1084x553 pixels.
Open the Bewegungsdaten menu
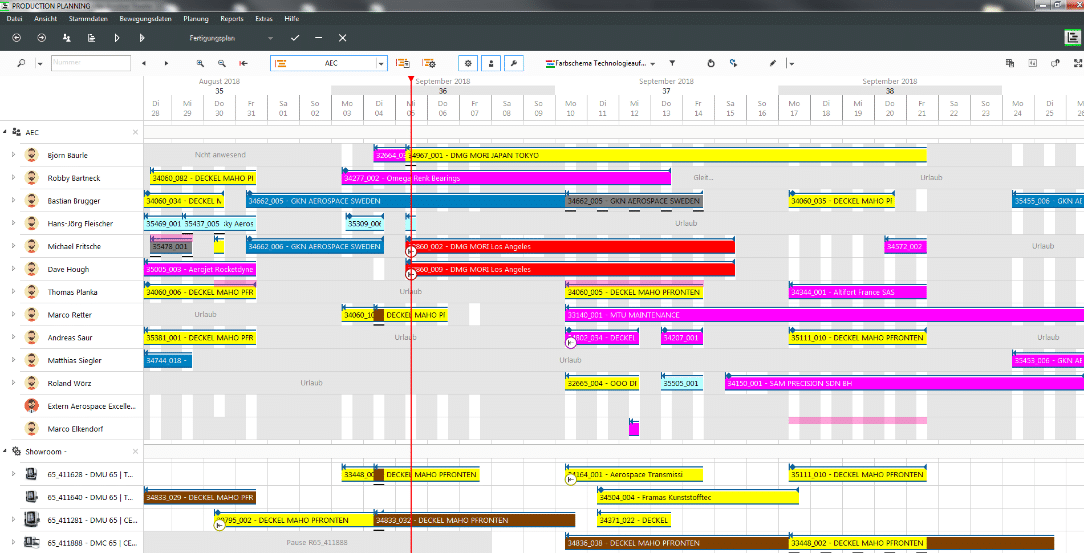145,19
